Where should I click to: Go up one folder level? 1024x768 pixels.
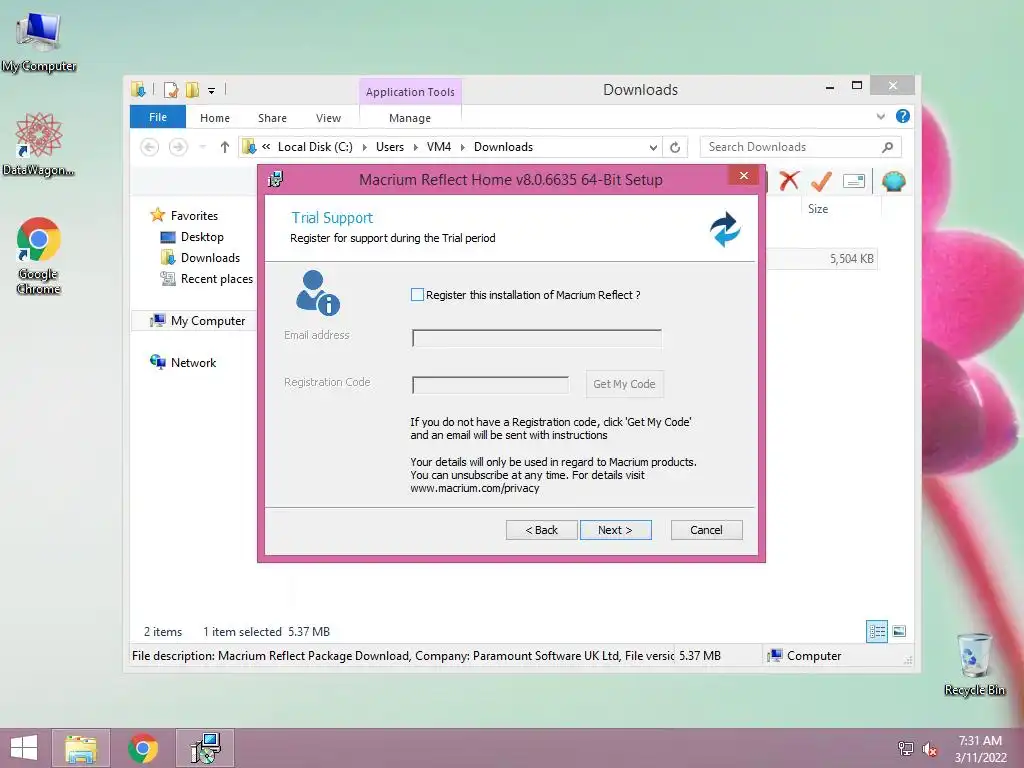pos(225,147)
